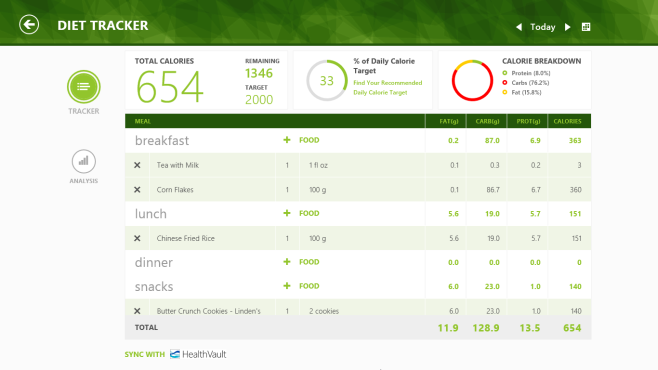Go to next day arrow
Image resolution: width=658 pixels, height=370 pixels.
point(568,27)
